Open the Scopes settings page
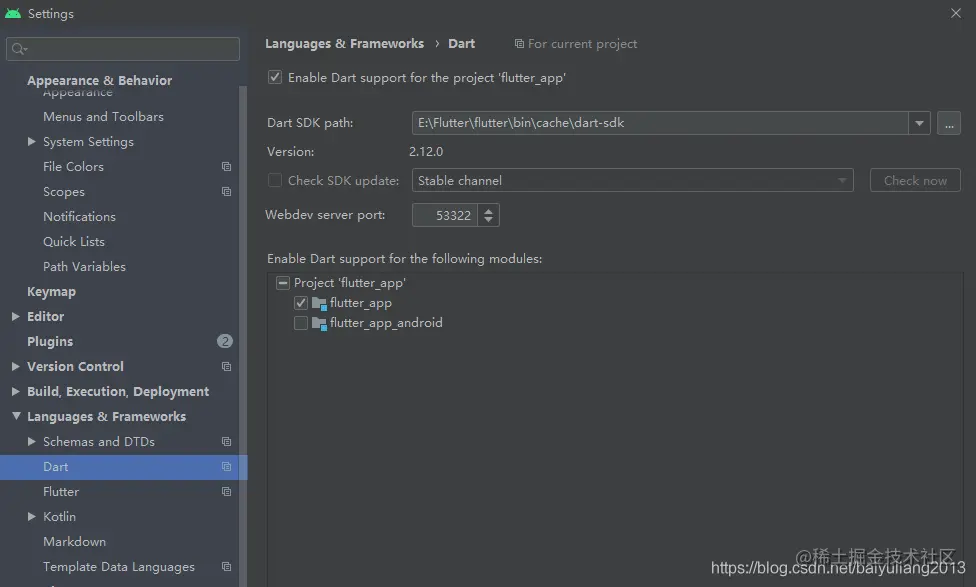This screenshot has width=976, height=587. coord(63,192)
